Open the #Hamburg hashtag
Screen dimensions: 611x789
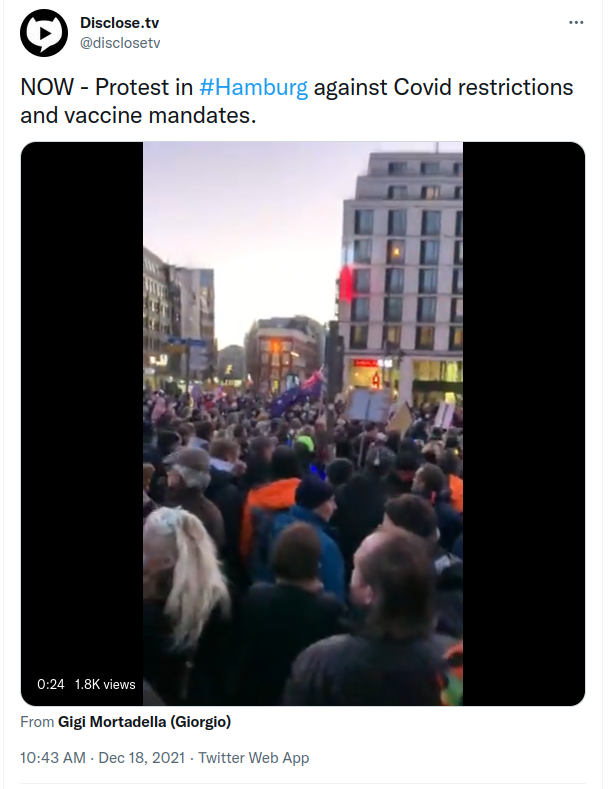tap(254, 88)
